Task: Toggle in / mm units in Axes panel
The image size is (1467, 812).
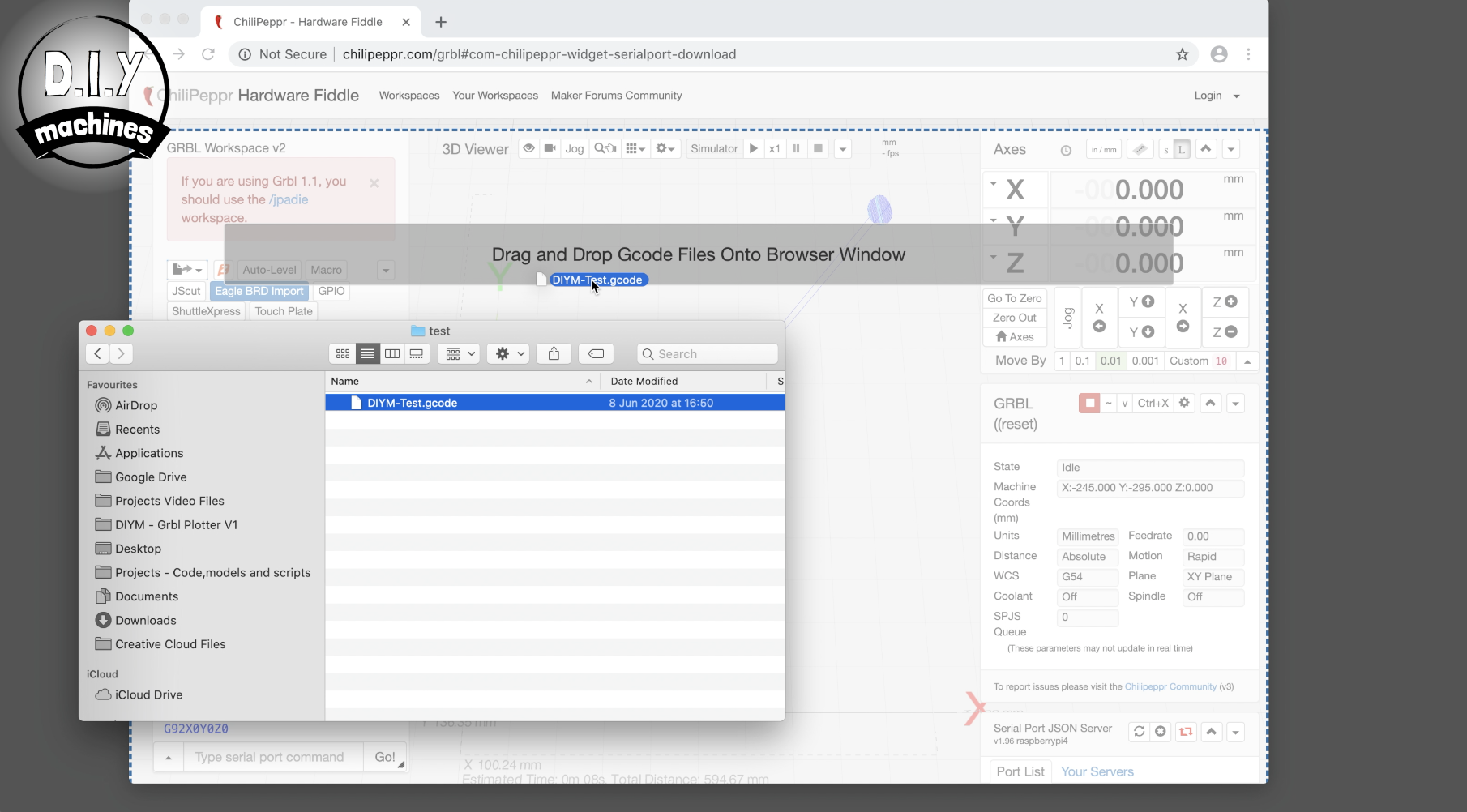Action: point(1104,149)
